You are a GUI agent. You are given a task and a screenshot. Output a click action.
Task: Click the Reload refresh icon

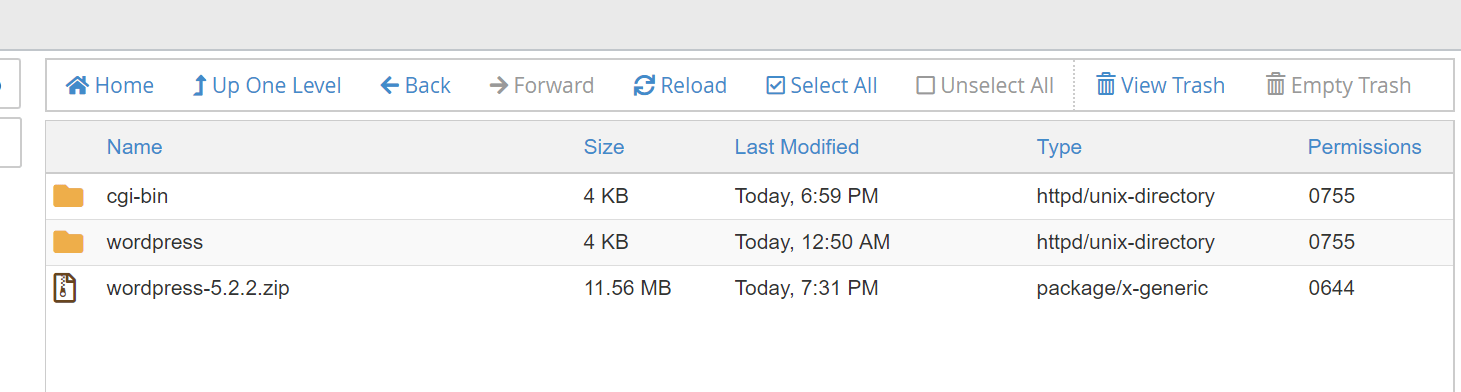coord(644,86)
